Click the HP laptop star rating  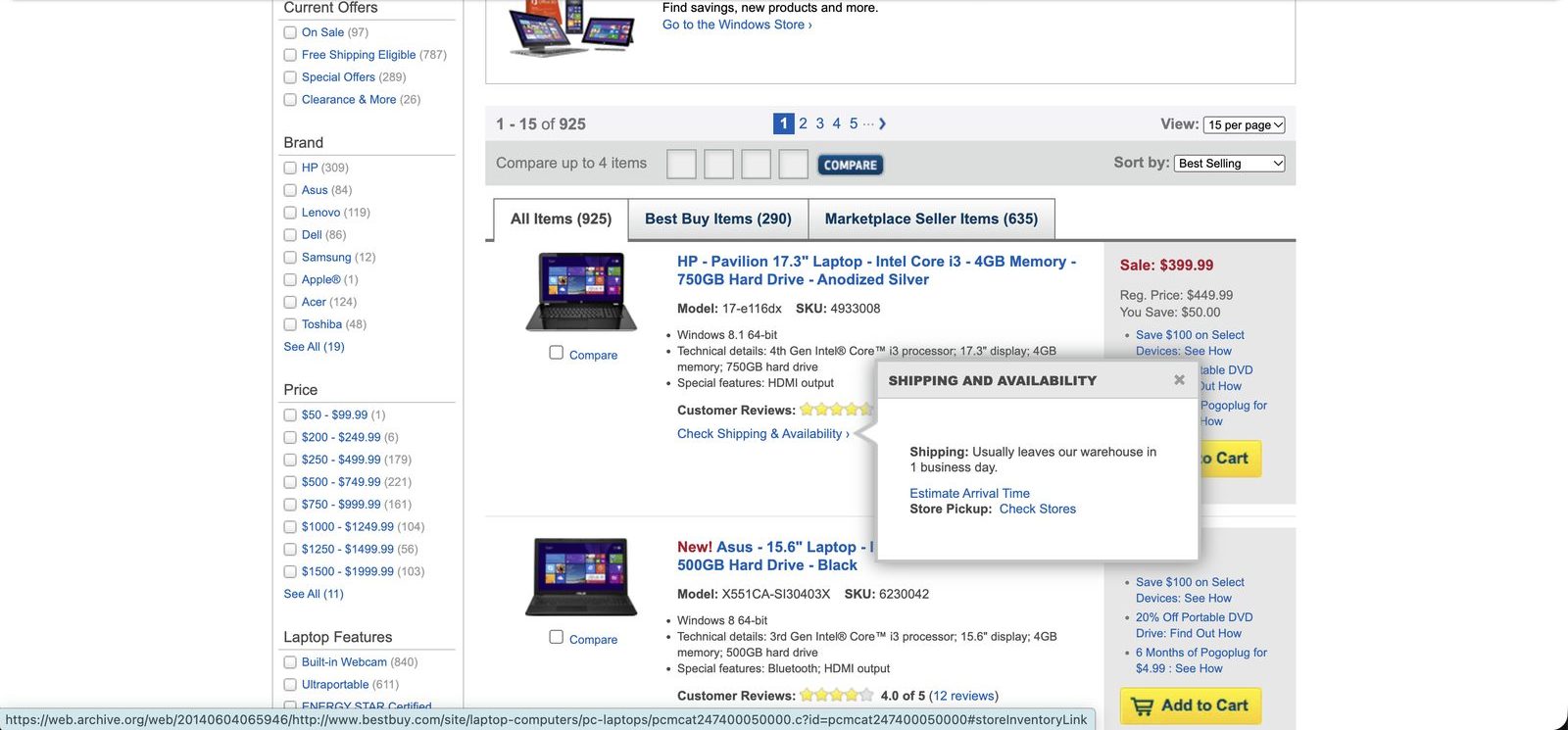click(x=836, y=410)
